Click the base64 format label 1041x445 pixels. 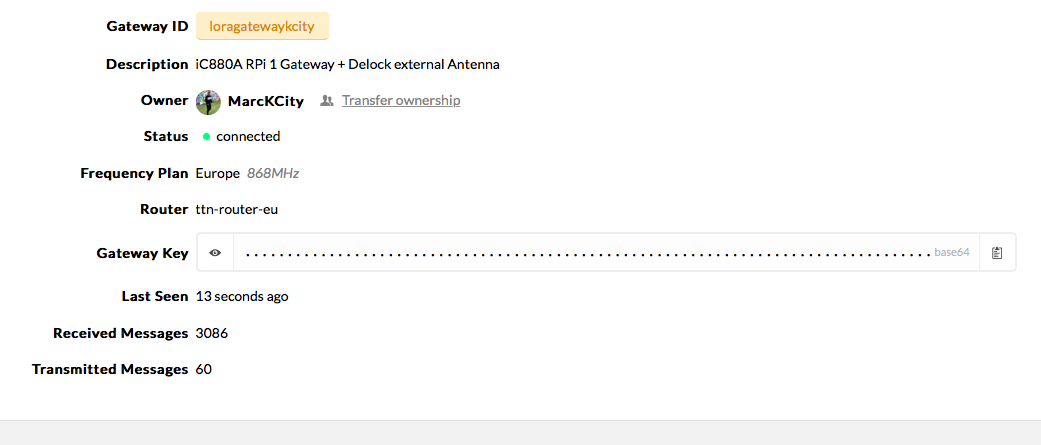pos(952,252)
